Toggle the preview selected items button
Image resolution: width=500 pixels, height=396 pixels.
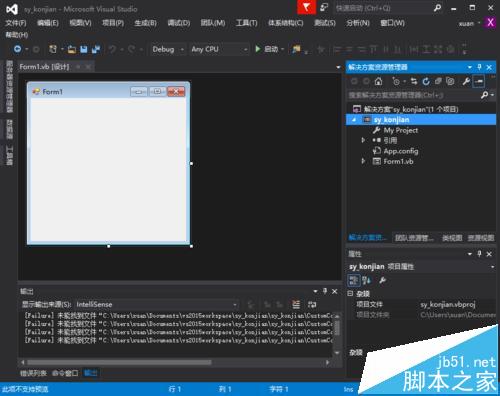pyautogui.click(x=479, y=81)
